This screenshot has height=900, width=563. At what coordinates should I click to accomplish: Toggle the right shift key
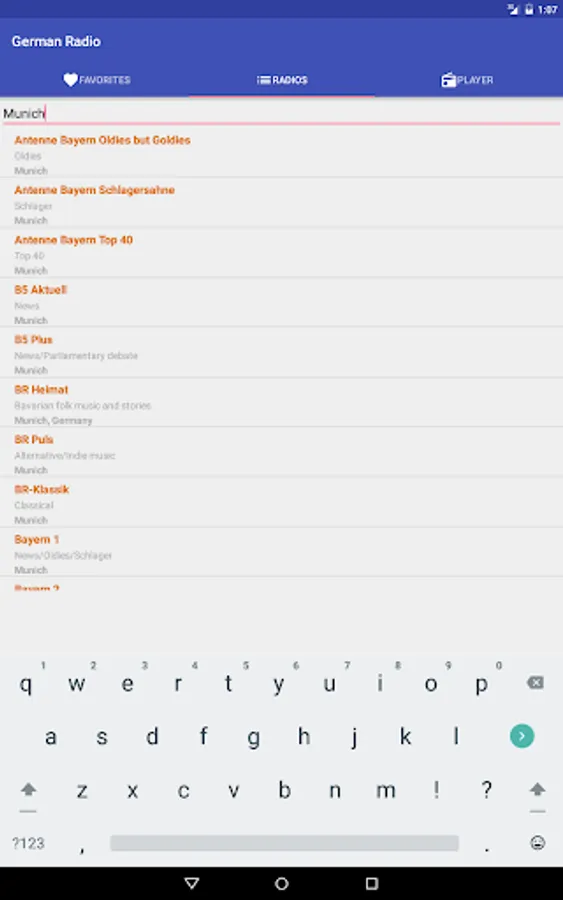point(537,790)
